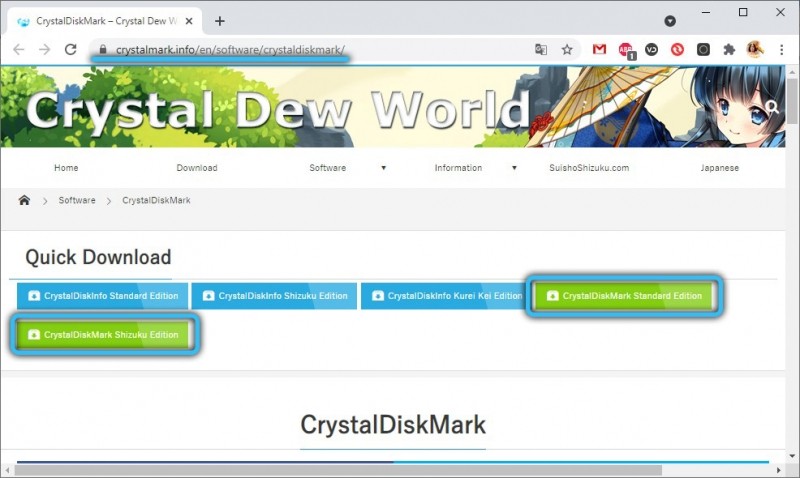
Task: Click the search magnifier on the banner
Action: (772, 107)
